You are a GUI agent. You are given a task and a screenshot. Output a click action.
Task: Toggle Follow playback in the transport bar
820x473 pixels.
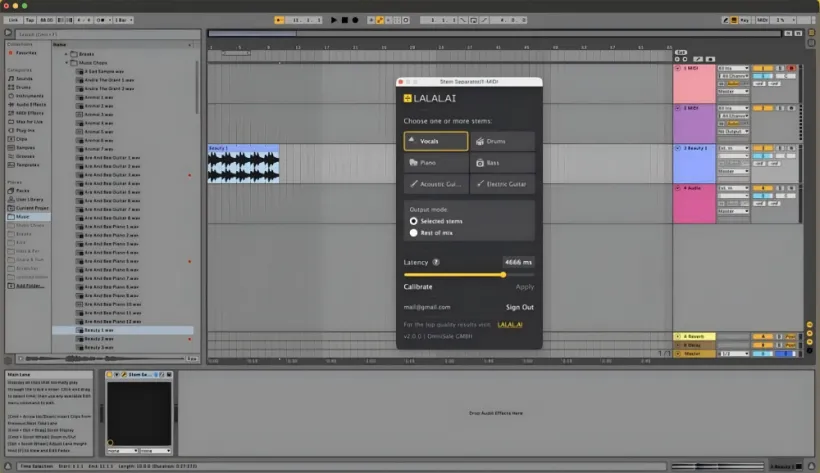pyautogui.click(x=279, y=20)
